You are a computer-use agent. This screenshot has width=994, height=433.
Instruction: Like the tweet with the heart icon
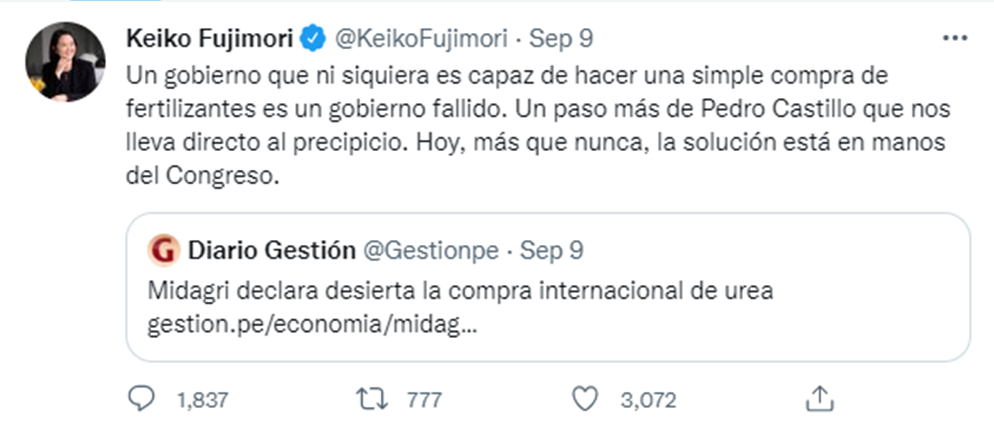point(583,399)
